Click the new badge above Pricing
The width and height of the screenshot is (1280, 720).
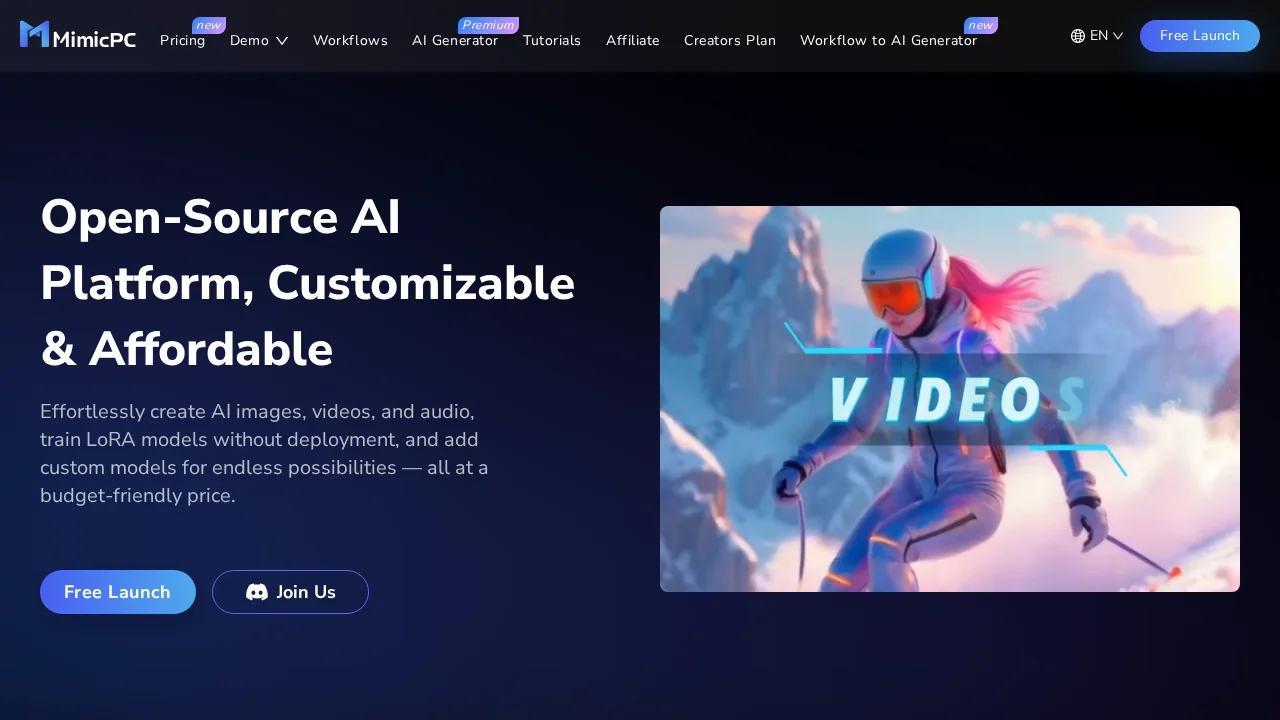tap(208, 25)
